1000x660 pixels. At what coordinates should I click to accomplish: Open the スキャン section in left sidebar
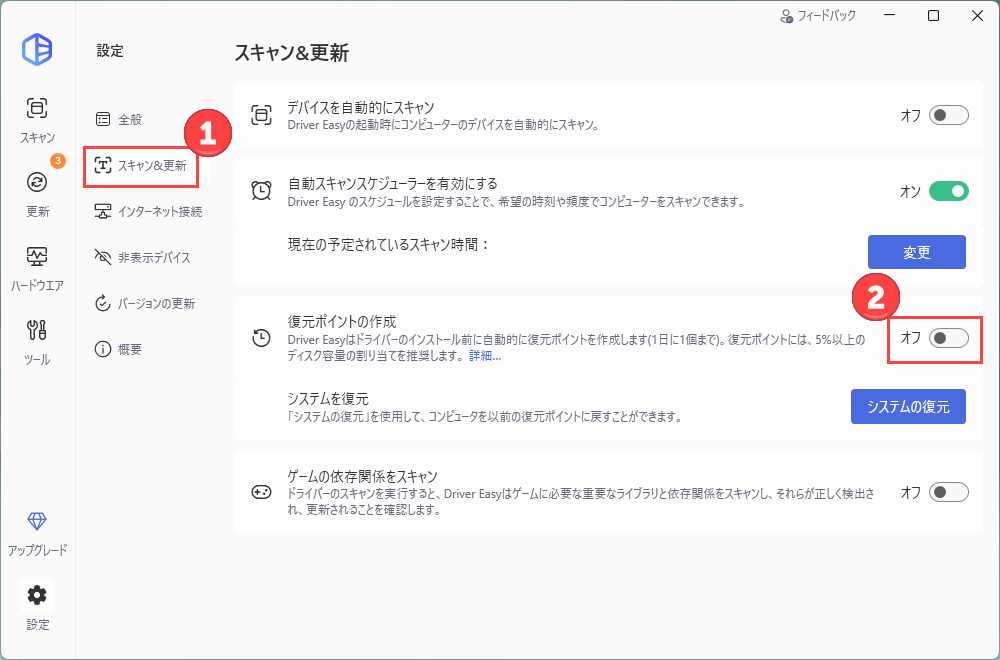(x=37, y=120)
